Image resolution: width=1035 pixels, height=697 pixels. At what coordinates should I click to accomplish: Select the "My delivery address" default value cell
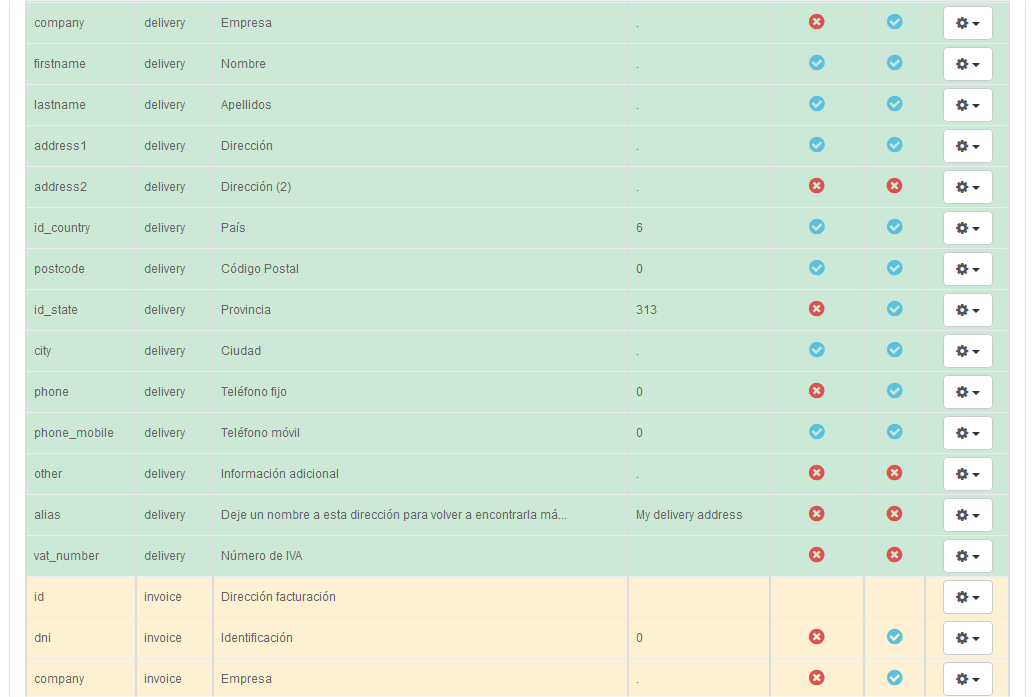(x=689, y=515)
